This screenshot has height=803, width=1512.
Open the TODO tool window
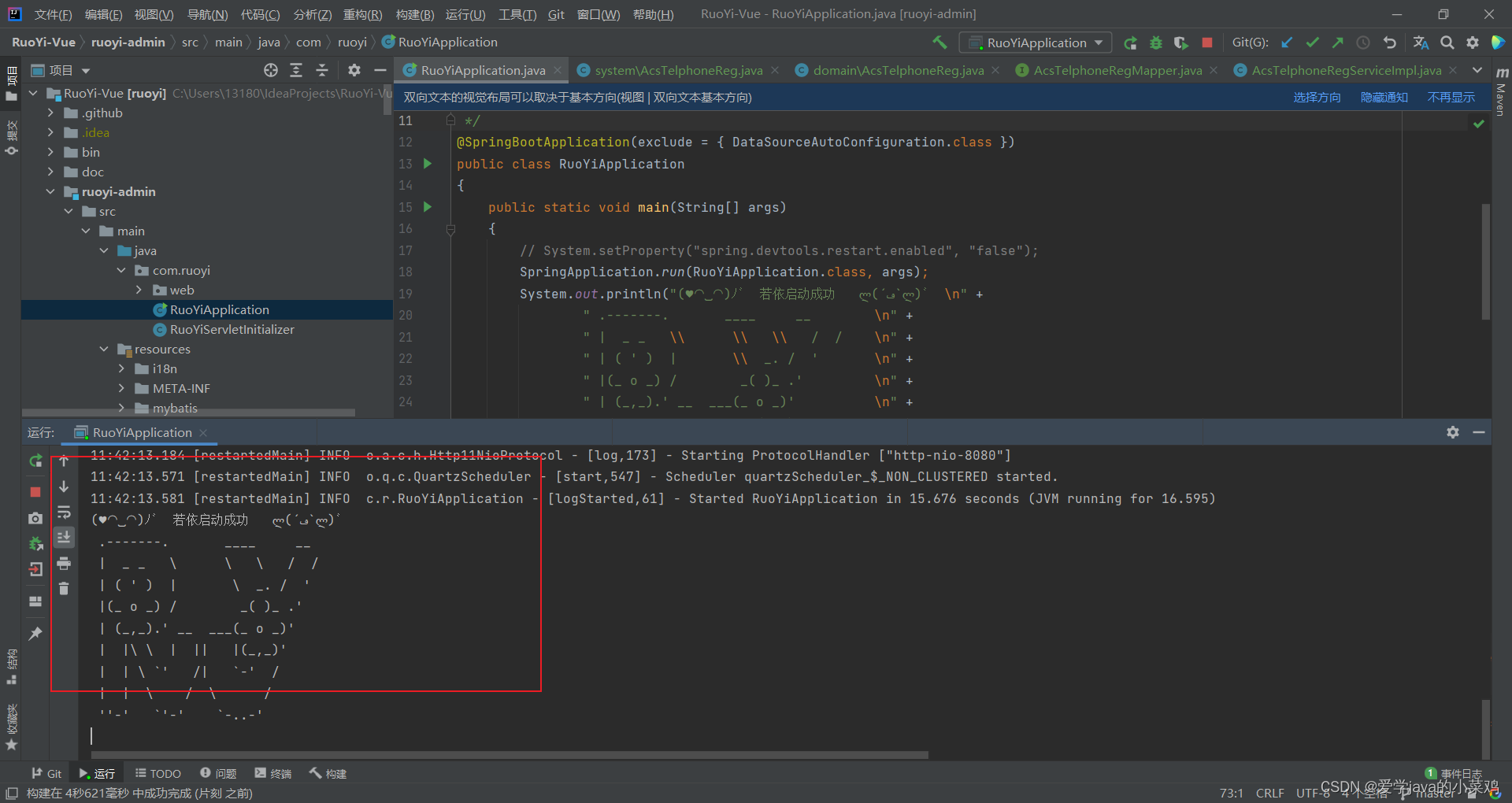click(x=157, y=773)
